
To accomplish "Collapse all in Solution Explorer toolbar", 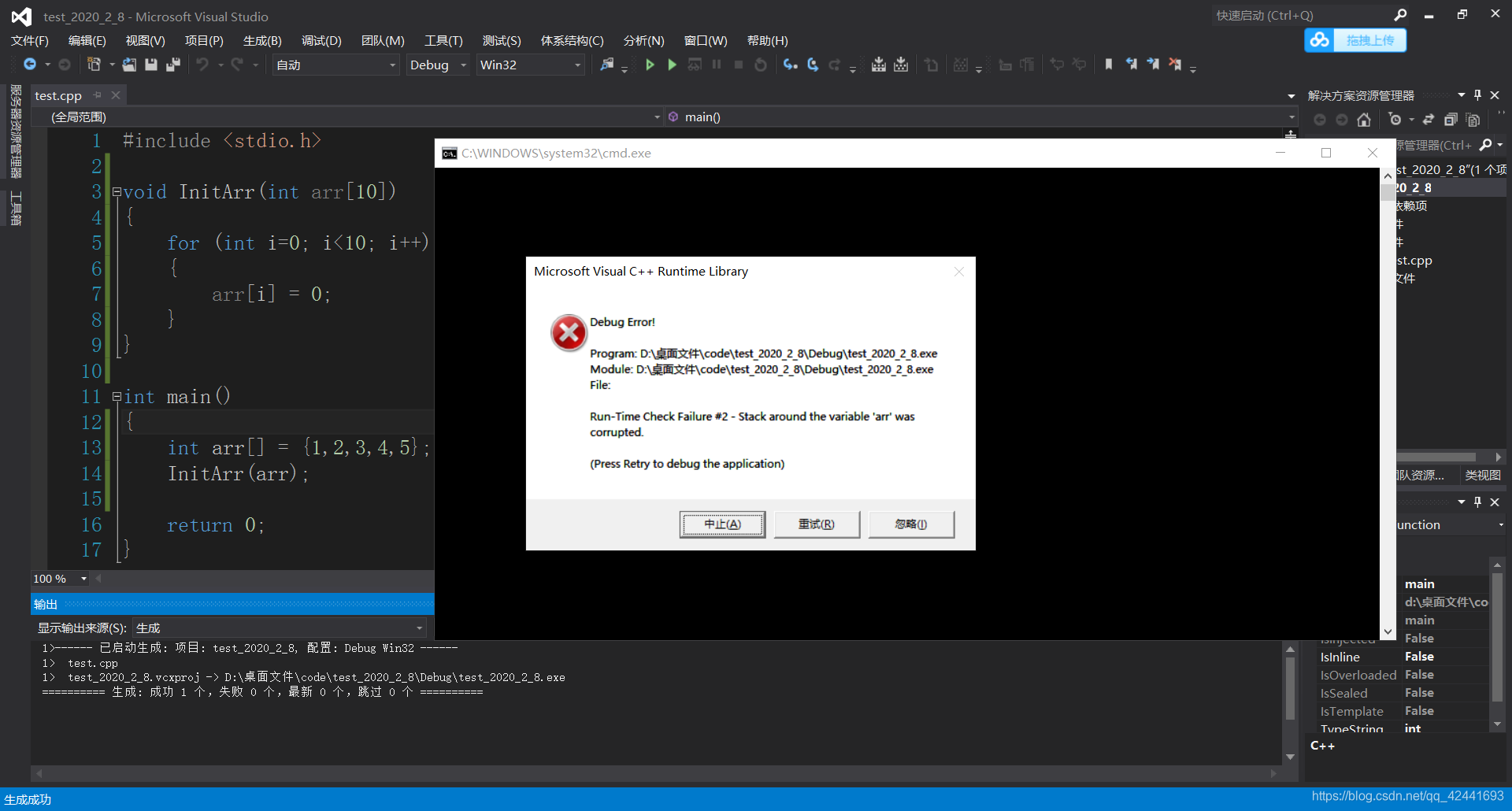I will coord(1451,120).
